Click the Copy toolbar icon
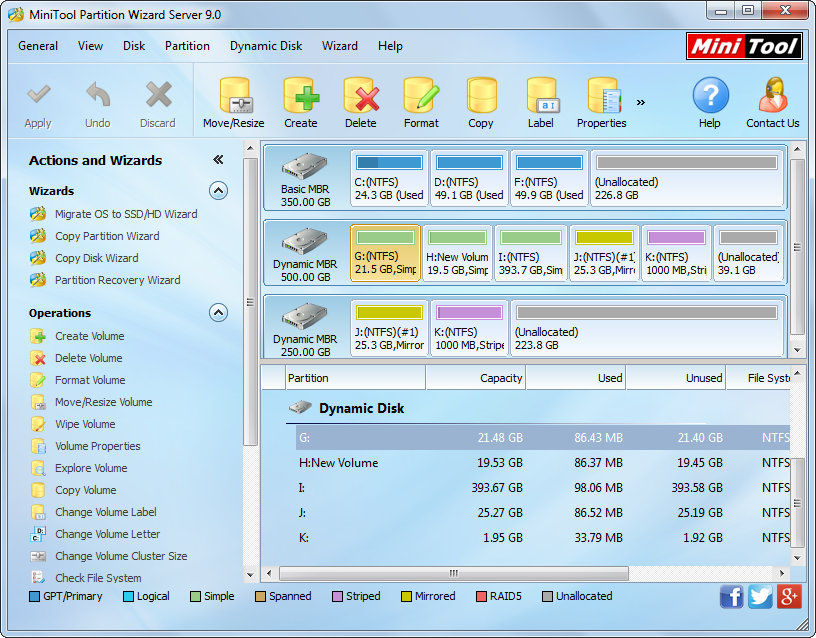 point(481,96)
